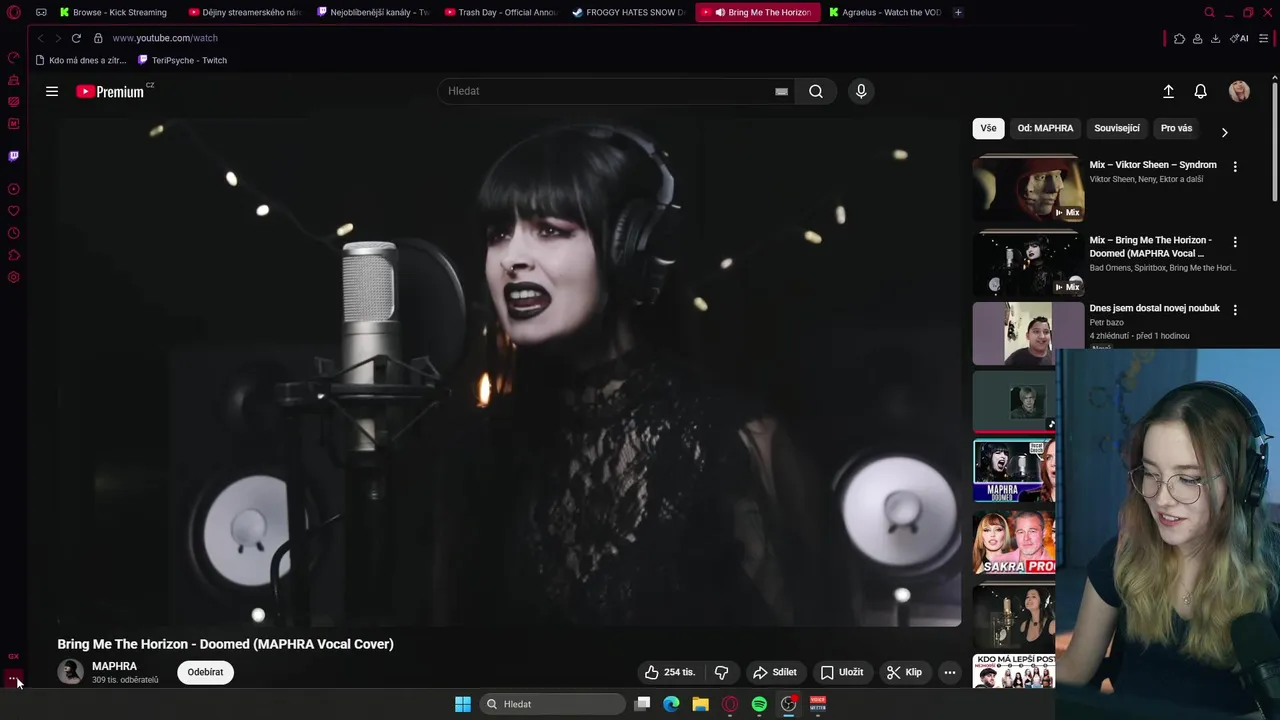Open on-screen keyboard icon in search box
This screenshot has height=720, width=1280.
pos(781,91)
